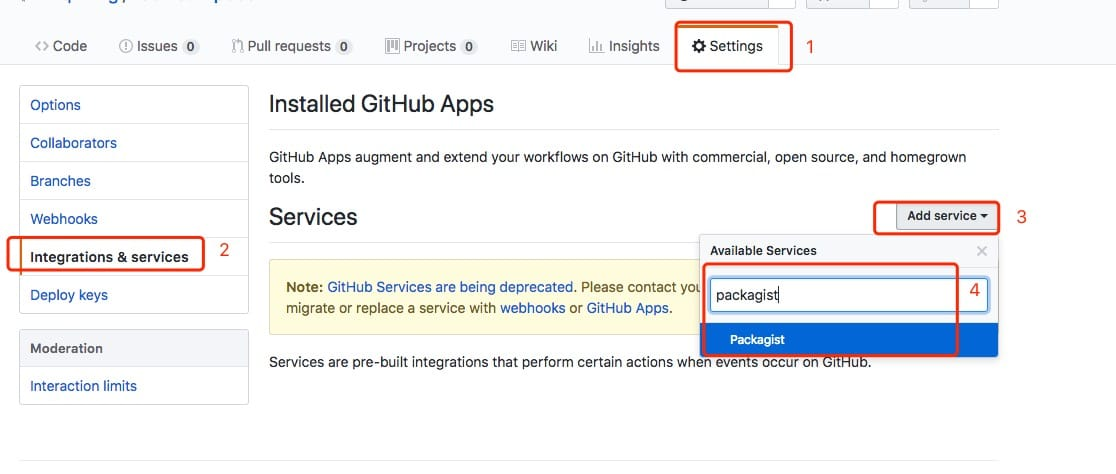Switch to the Projects tab
This screenshot has height=474, width=1116.
[x=430, y=46]
